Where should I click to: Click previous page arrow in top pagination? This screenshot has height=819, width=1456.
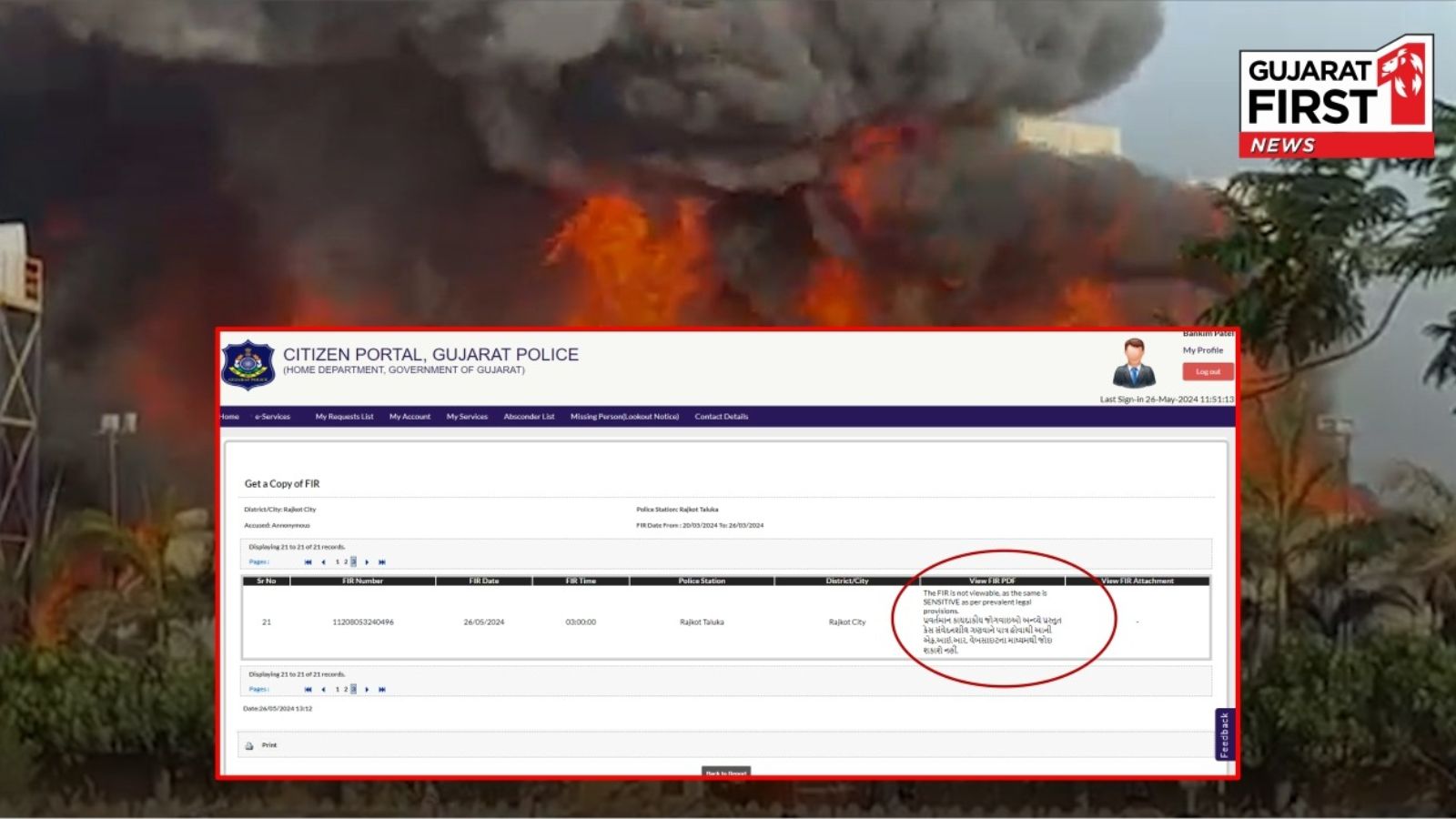click(323, 562)
